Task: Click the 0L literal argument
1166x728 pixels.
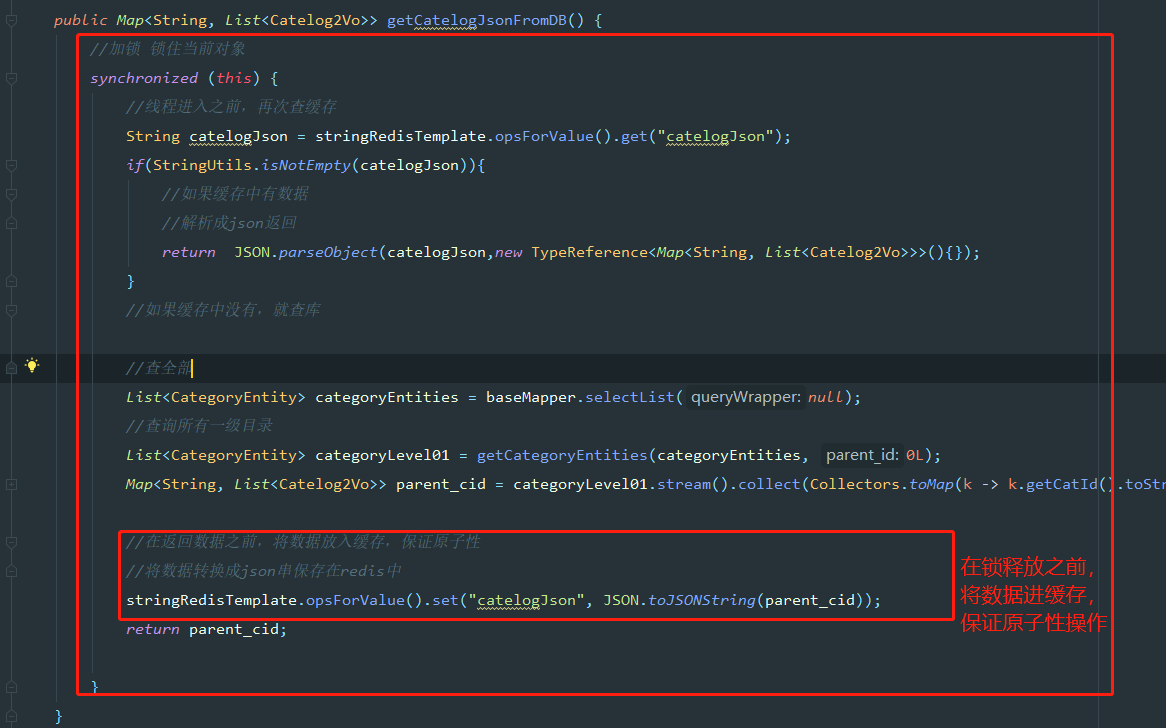Action: pos(915,455)
